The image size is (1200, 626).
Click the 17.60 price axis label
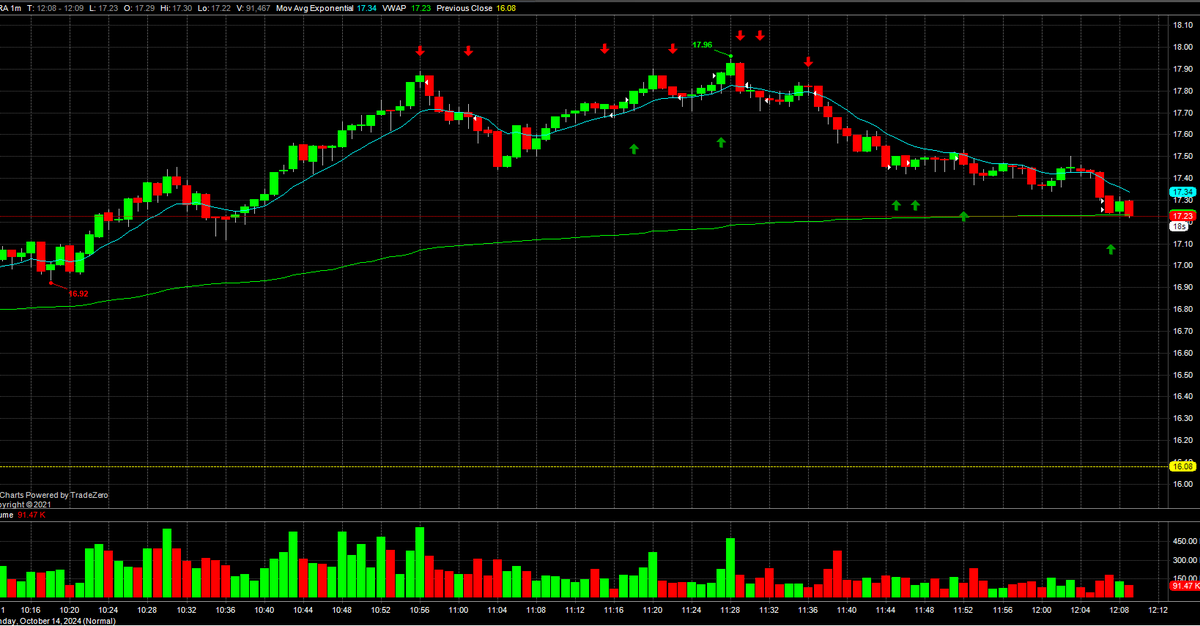click(x=1183, y=135)
